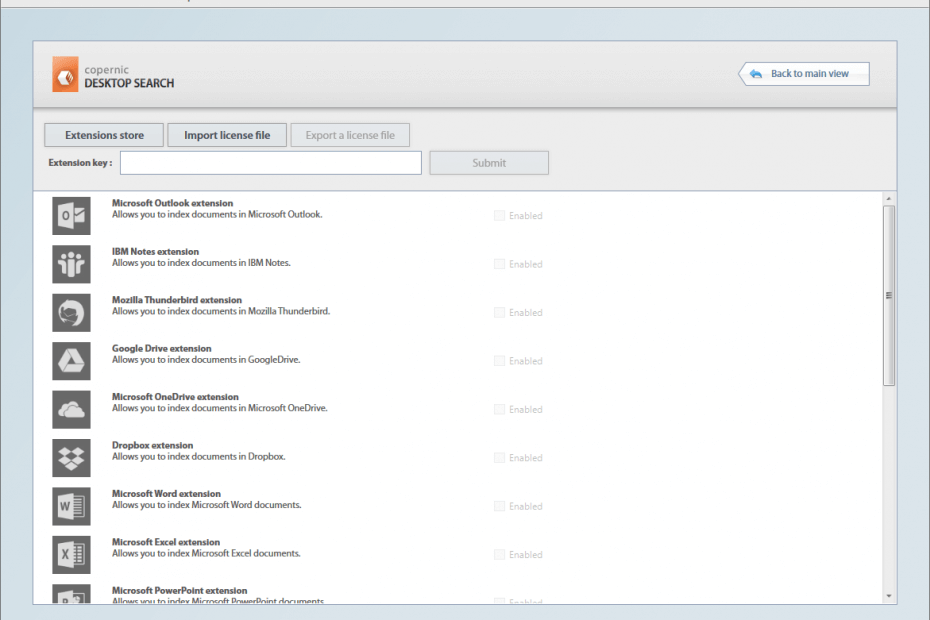The image size is (930, 620).
Task: Select the 'Microsoft PowerPoint extension' title
Action: pyautogui.click(x=180, y=591)
